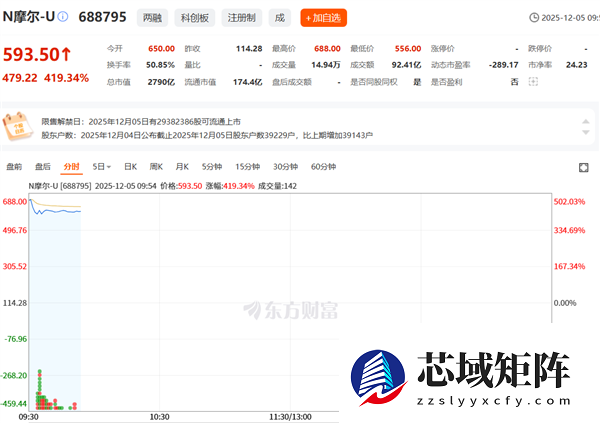The image size is (600, 423).
Task: Select the 5分钟 interval
Action: pyautogui.click(x=212, y=167)
